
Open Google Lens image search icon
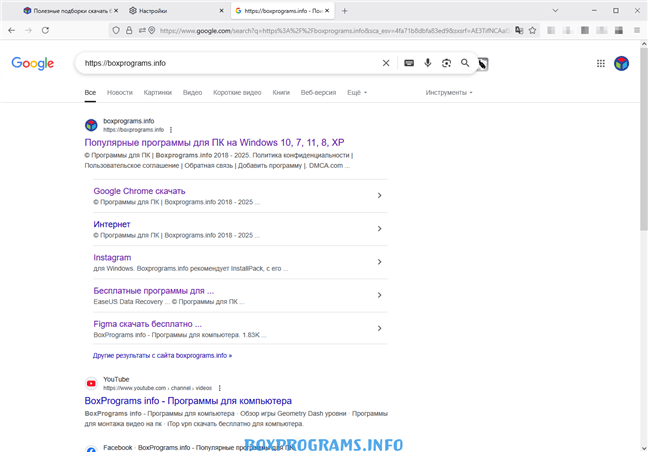(446, 63)
